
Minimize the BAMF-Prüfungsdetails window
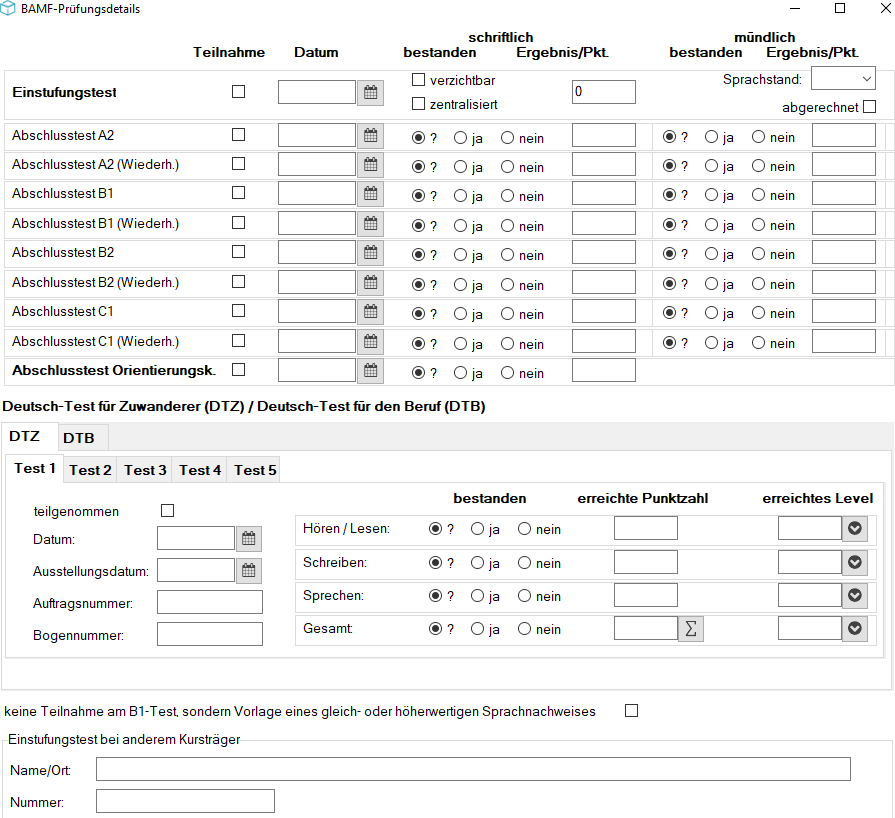coord(795,8)
